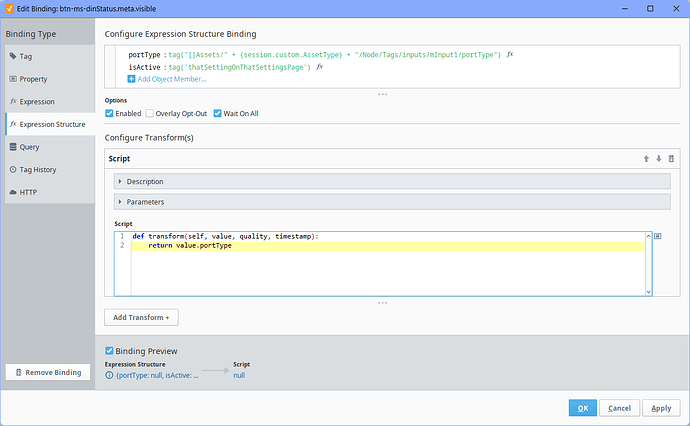Click the OK button
The width and height of the screenshot is (690, 426).
point(583,408)
